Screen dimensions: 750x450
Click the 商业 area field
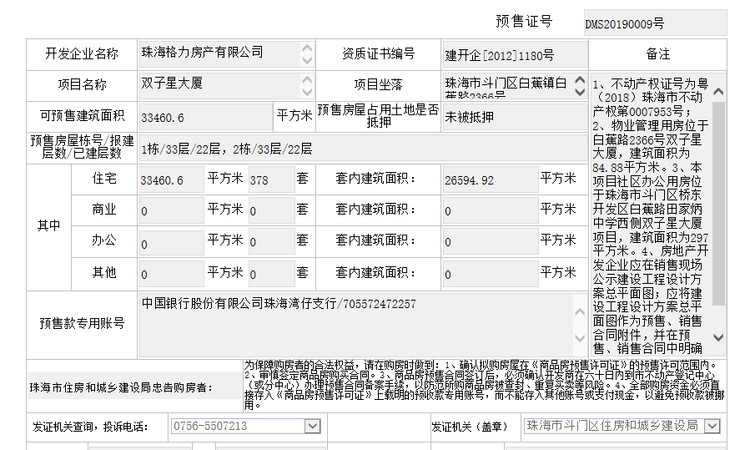coord(171,211)
